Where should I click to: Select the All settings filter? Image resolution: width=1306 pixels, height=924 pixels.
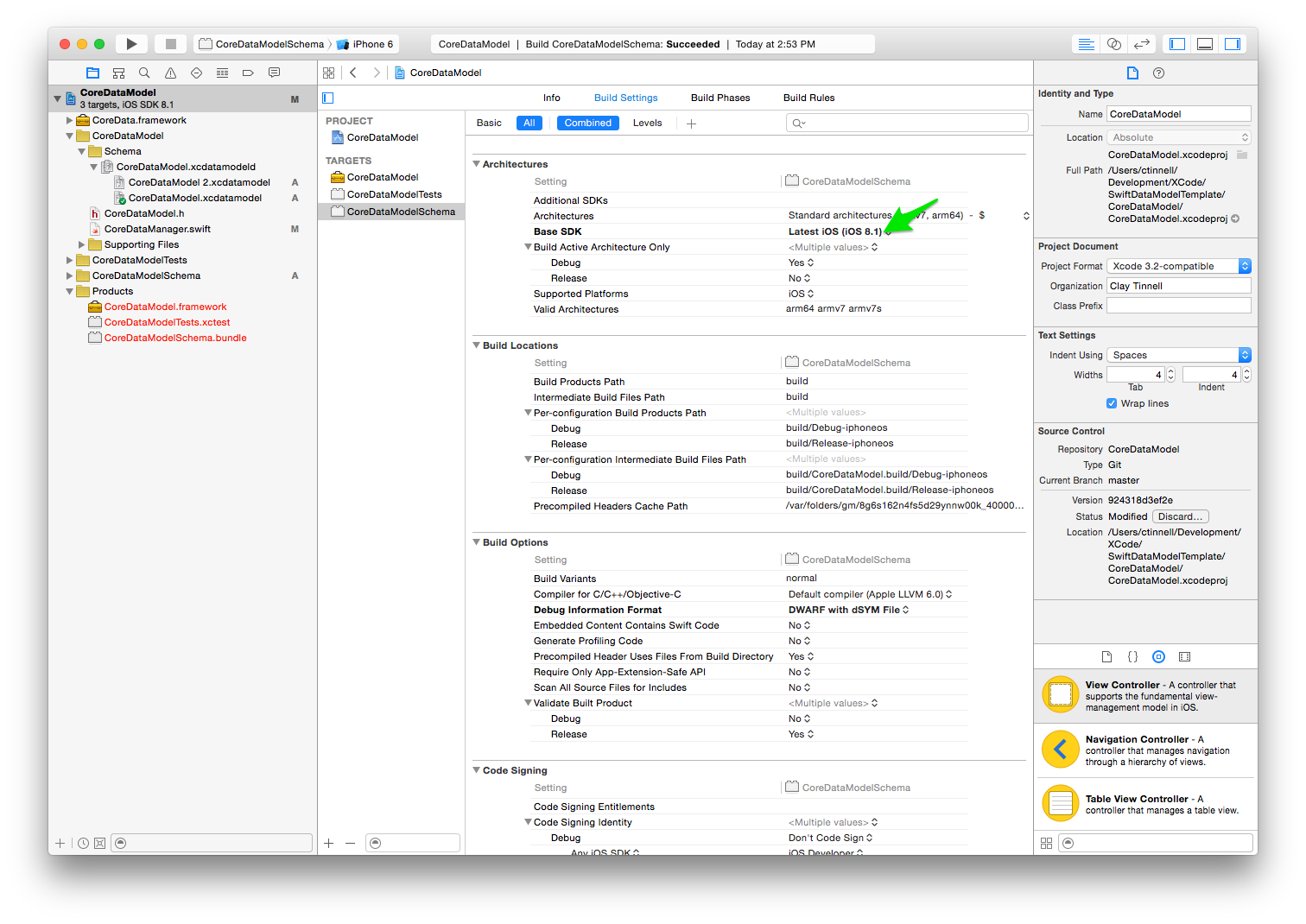click(x=529, y=123)
